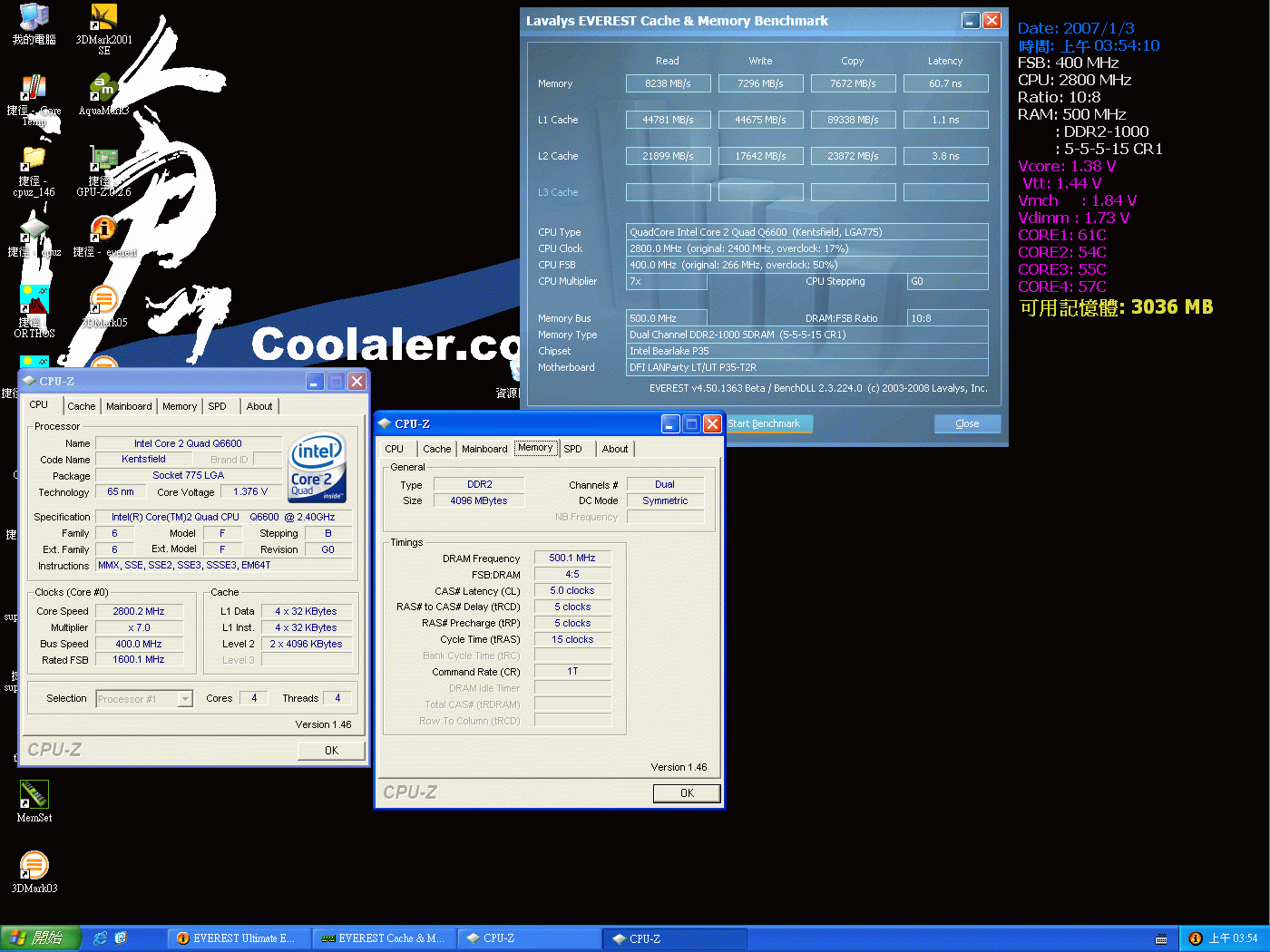Image resolution: width=1270 pixels, height=952 pixels.
Task: Click the taskbar clock showing 上午 03:54
Action: pyautogui.click(x=1233, y=938)
